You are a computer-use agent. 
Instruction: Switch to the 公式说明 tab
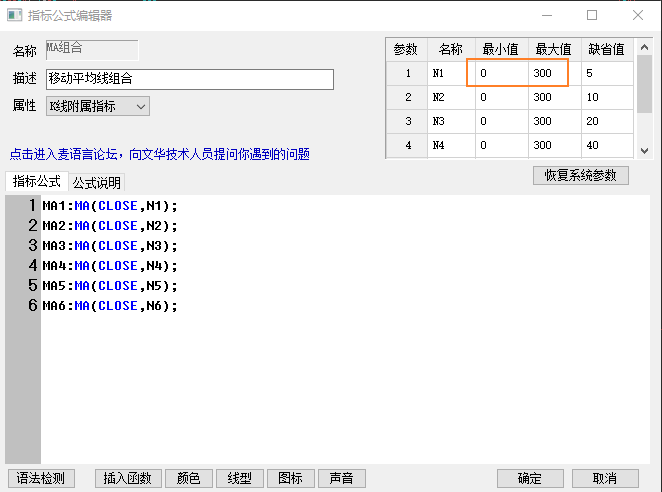96,183
